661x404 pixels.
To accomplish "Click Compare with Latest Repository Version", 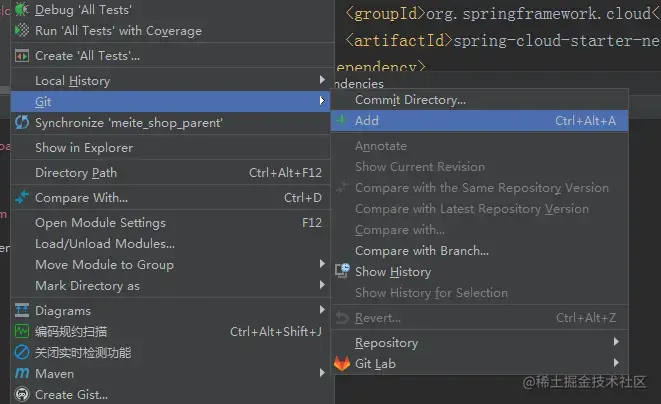I will pos(480,209).
